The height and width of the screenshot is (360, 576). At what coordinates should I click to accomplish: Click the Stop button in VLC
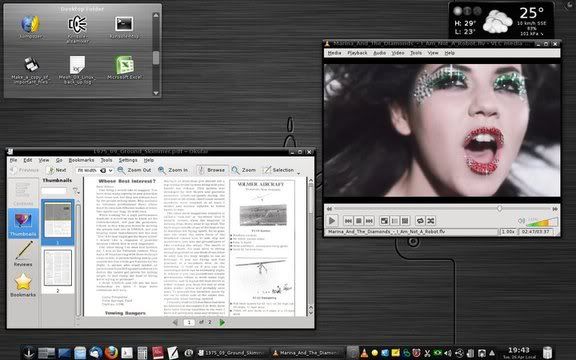coord(359,220)
